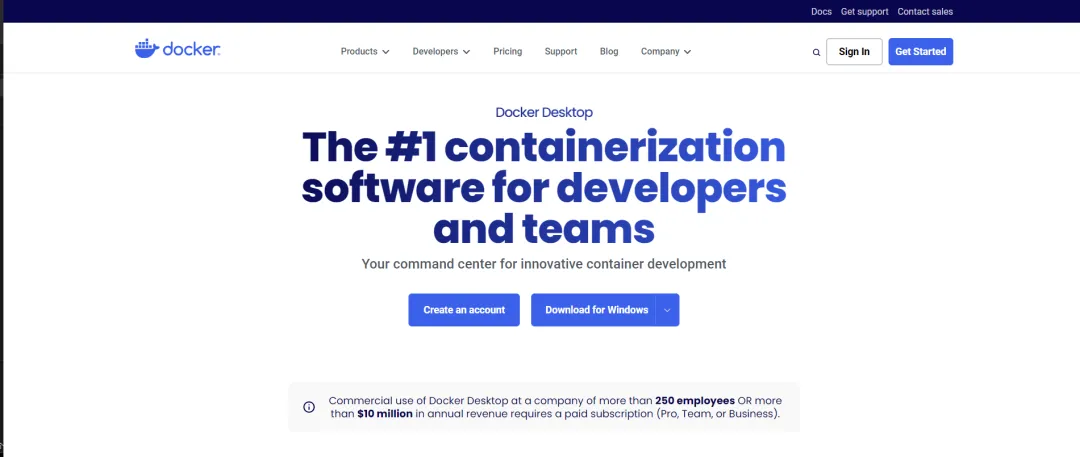This screenshot has height=457, width=1080.
Task: Click the Docker whale logo
Action: pyautogui.click(x=177, y=49)
